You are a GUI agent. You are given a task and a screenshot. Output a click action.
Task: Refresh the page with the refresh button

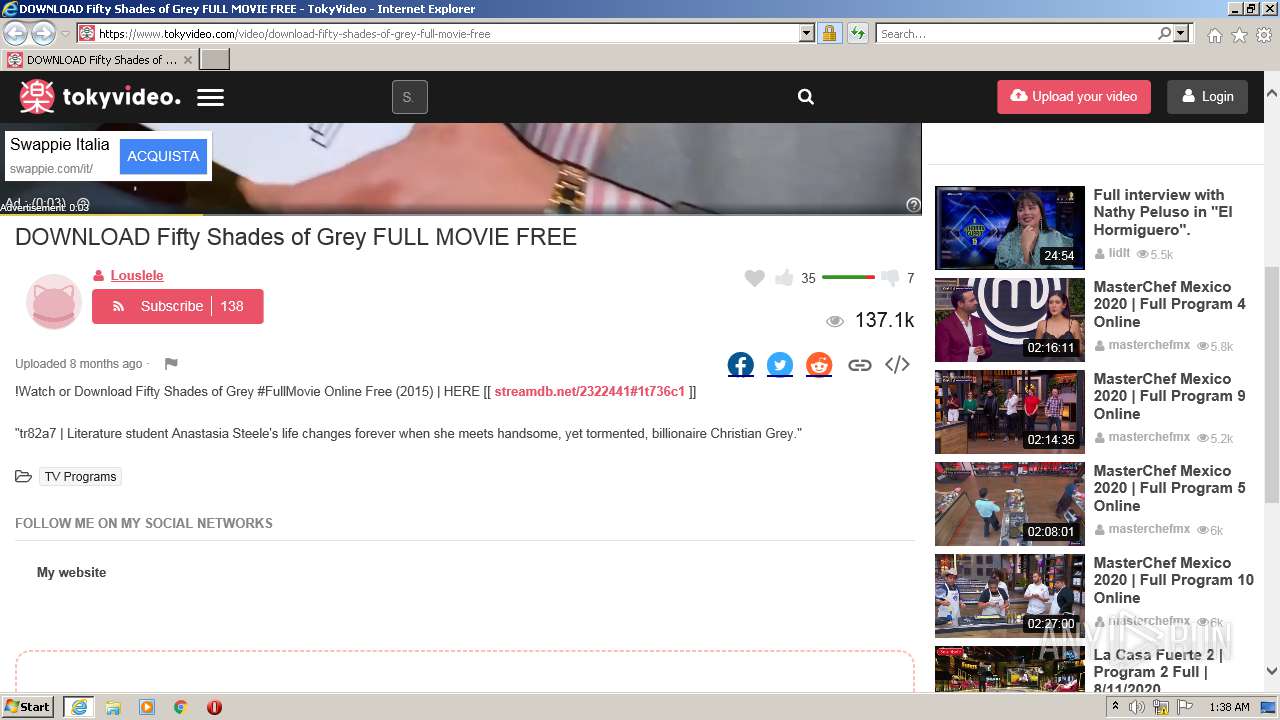coord(857,33)
